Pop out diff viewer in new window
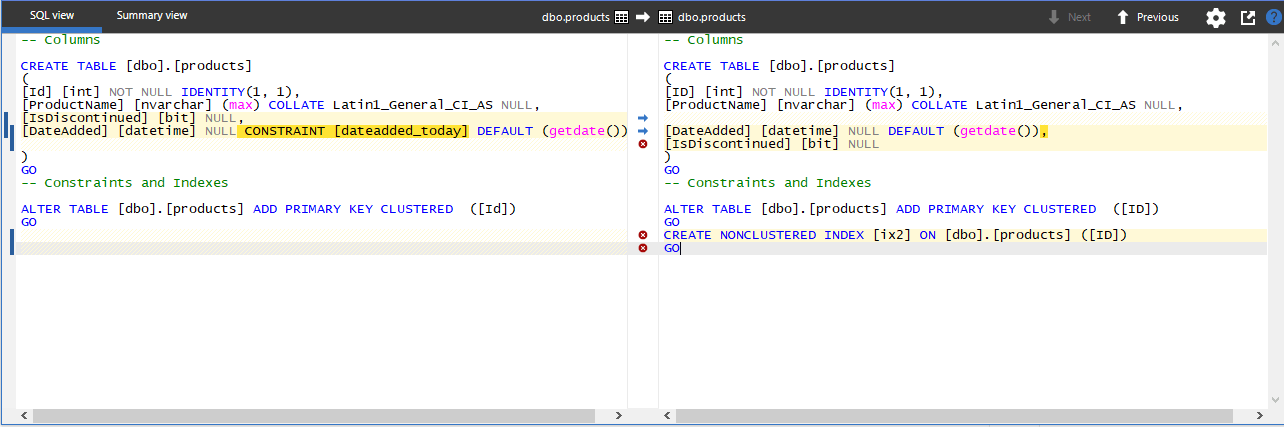 tap(1247, 17)
